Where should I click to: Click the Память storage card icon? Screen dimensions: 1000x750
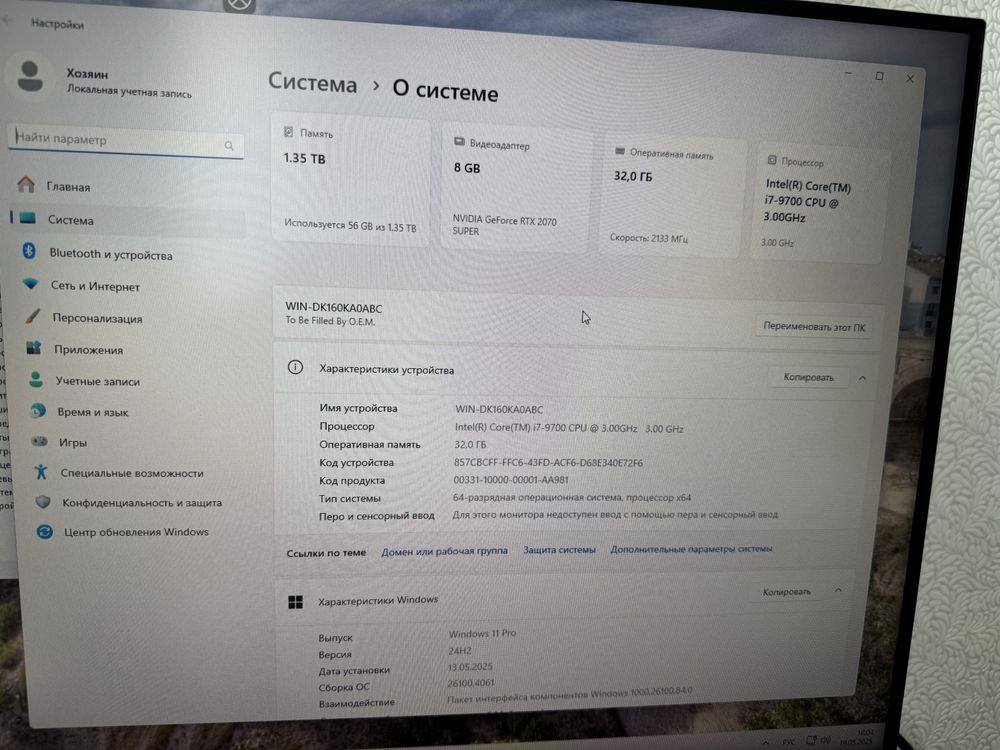288,131
